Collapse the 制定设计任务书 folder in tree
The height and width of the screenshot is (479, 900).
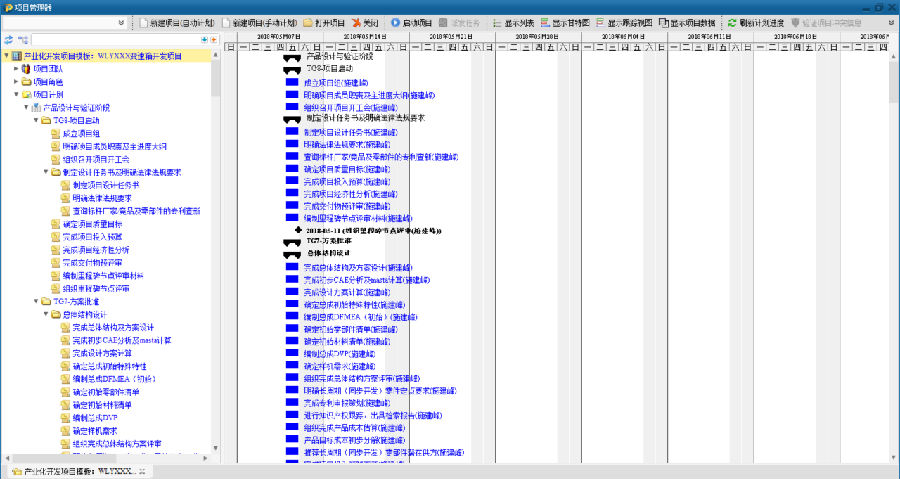[x=46, y=172]
